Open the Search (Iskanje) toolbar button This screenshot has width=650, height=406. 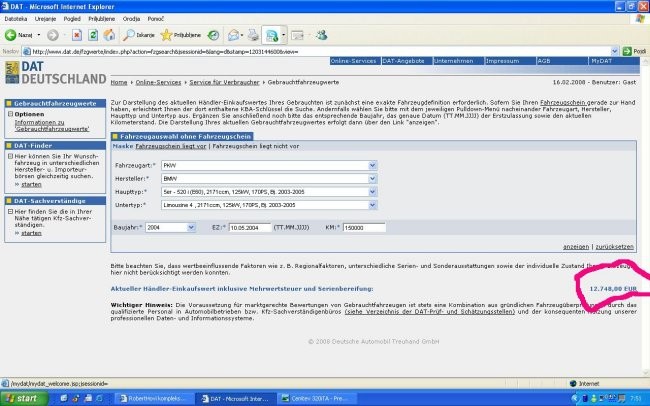(x=138, y=35)
